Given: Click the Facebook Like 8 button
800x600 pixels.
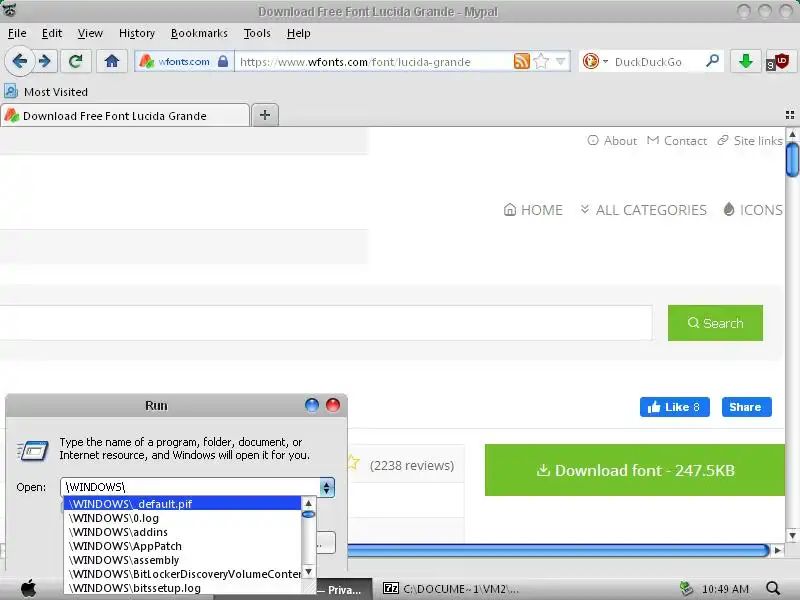Looking at the screenshot, I should click(674, 407).
